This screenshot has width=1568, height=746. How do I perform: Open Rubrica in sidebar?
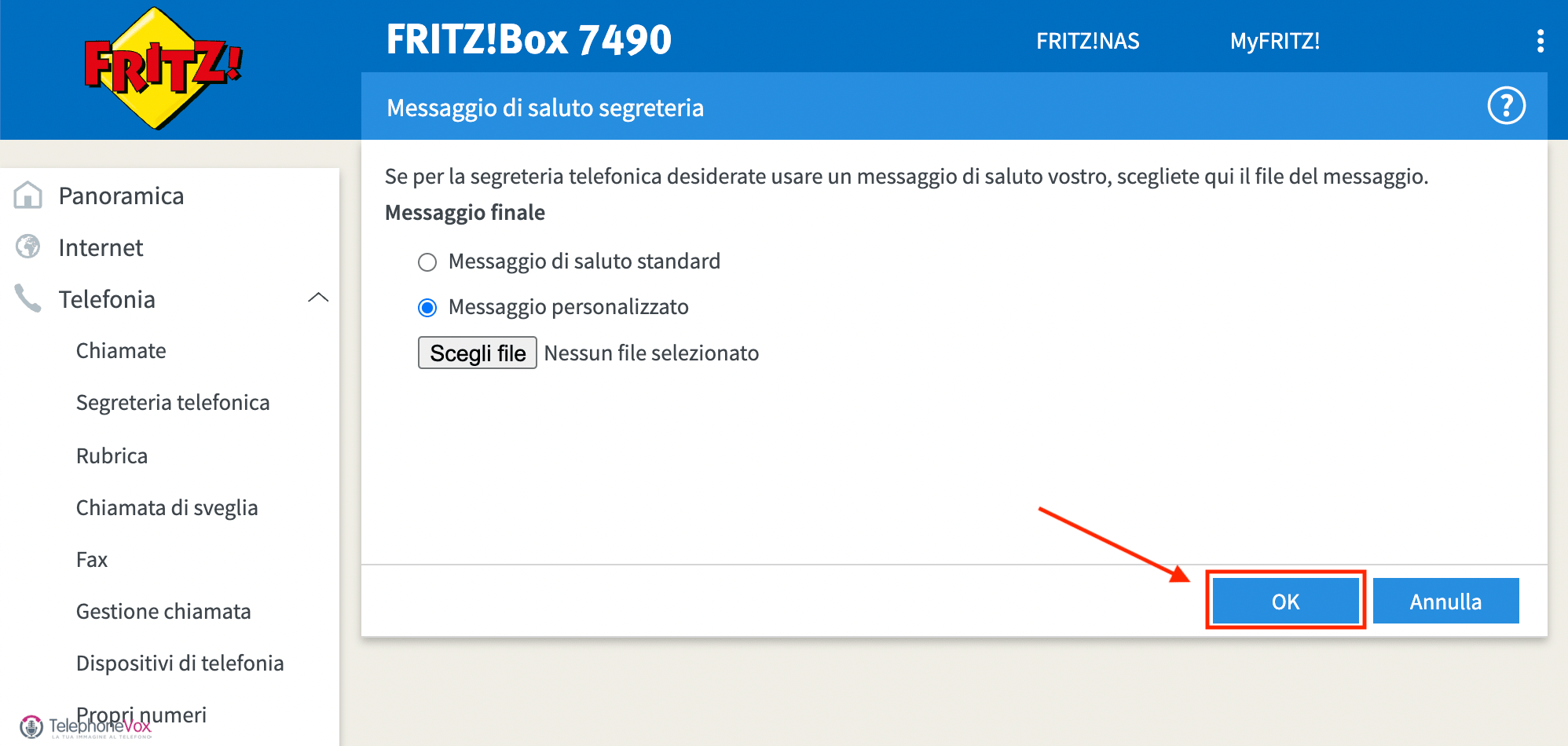click(112, 455)
